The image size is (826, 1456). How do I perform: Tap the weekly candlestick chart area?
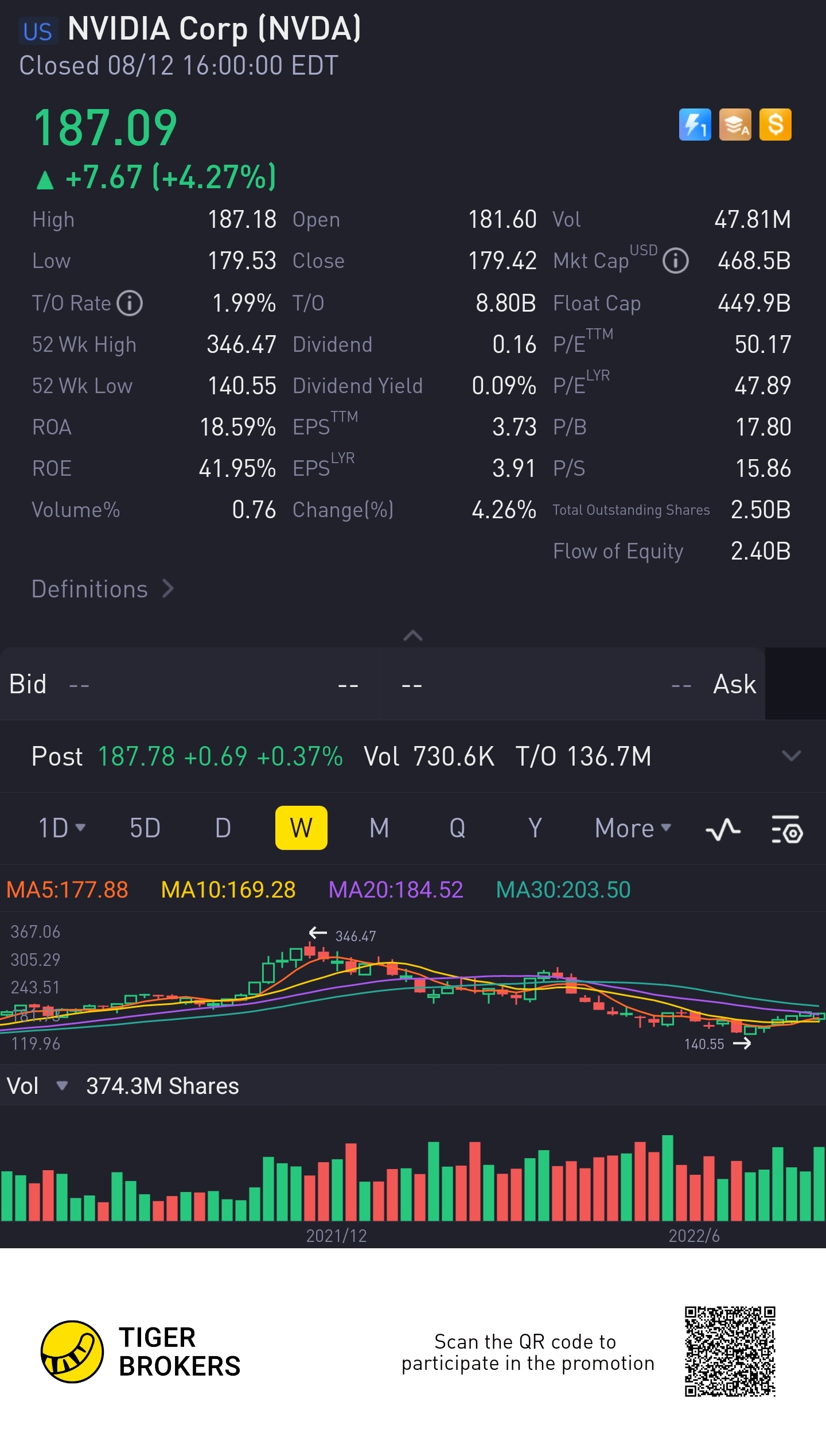coord(413,987)
